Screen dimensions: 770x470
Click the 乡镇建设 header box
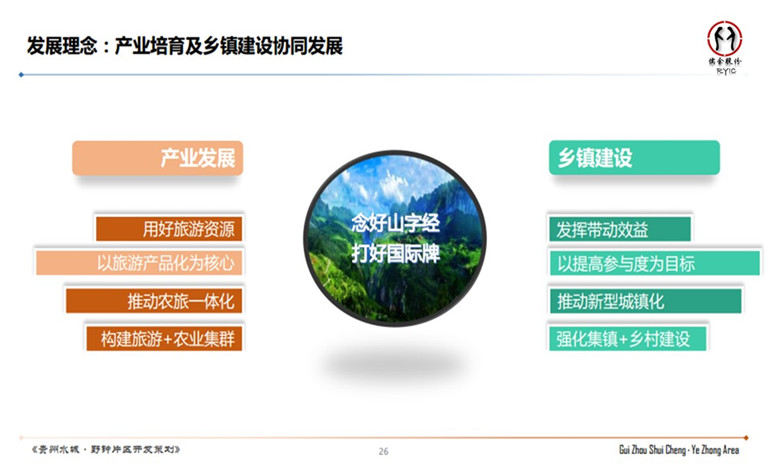pos(633,158)
